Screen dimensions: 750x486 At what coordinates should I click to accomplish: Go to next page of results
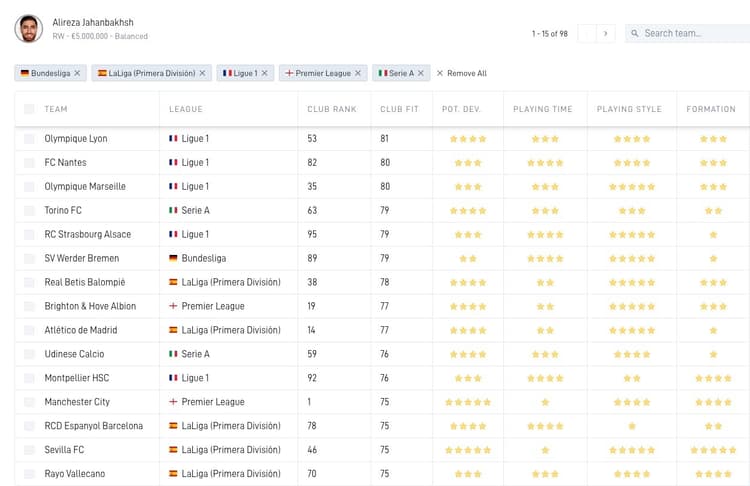tap(606, 33)
